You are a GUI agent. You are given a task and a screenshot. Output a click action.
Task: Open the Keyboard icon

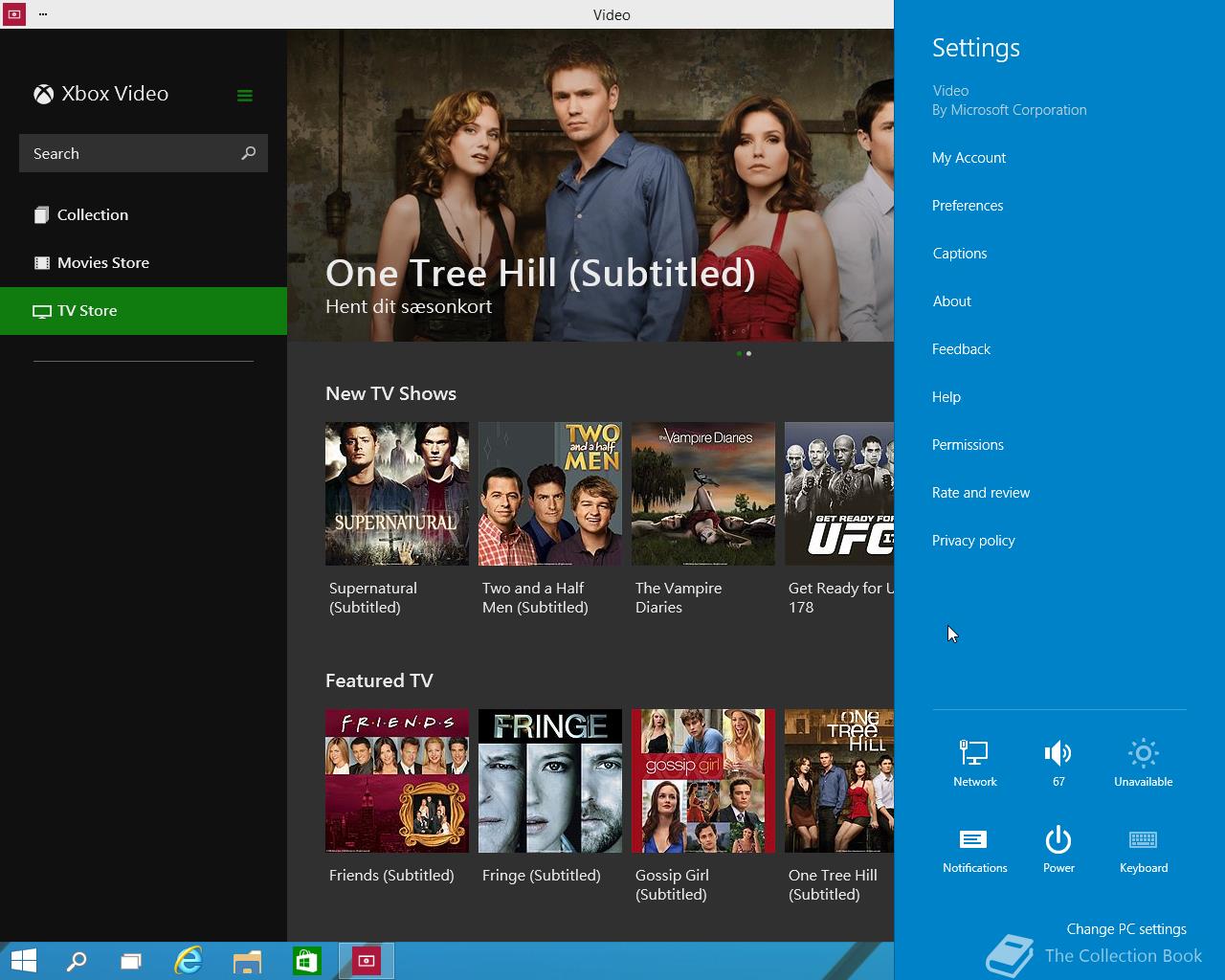click(1143, 839)
